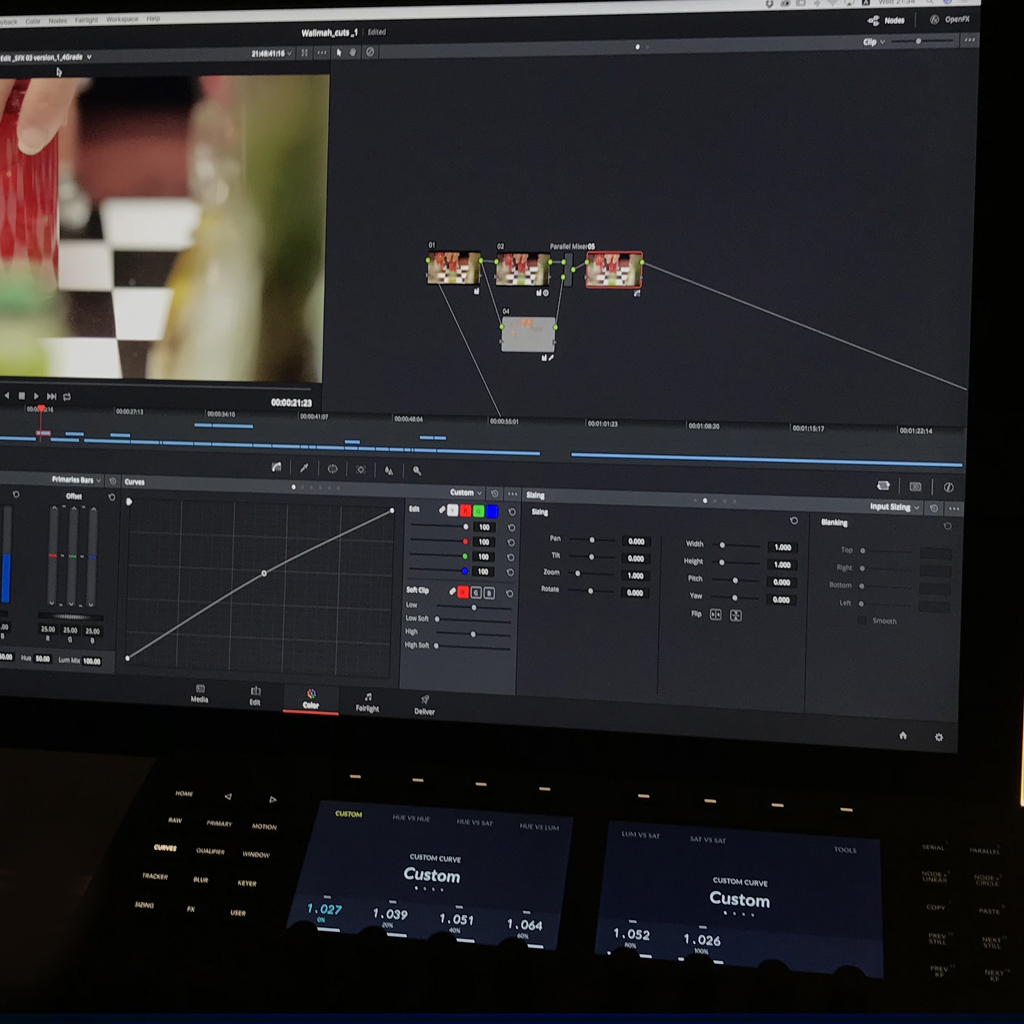Open the Workspace menu
The width and height of the screenshot is (1024, 1024).
[x=122, y=19]
